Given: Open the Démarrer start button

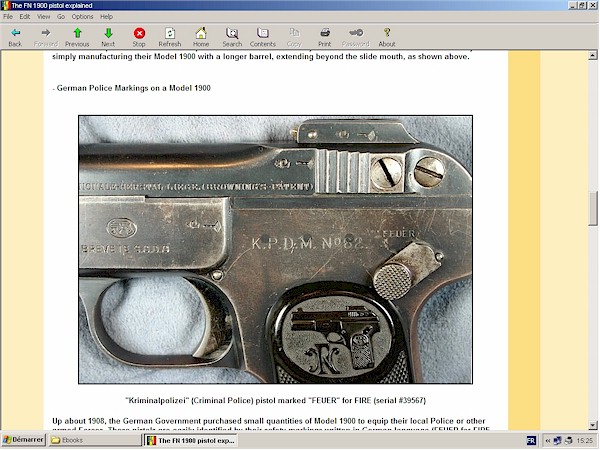Looking at the screenshot, I should 24,440.
